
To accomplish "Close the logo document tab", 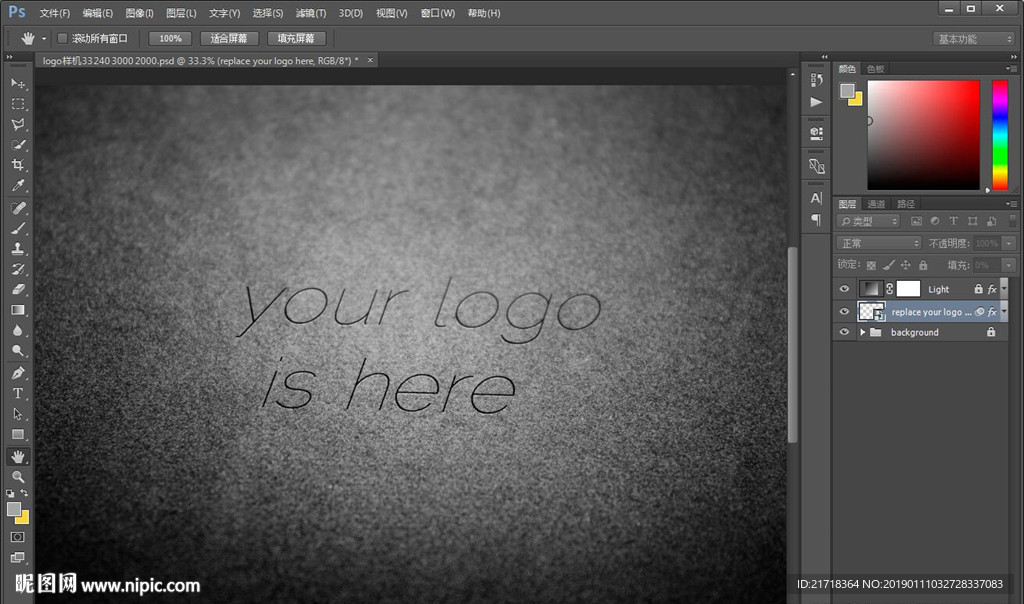I will click(x=370, y=60).
